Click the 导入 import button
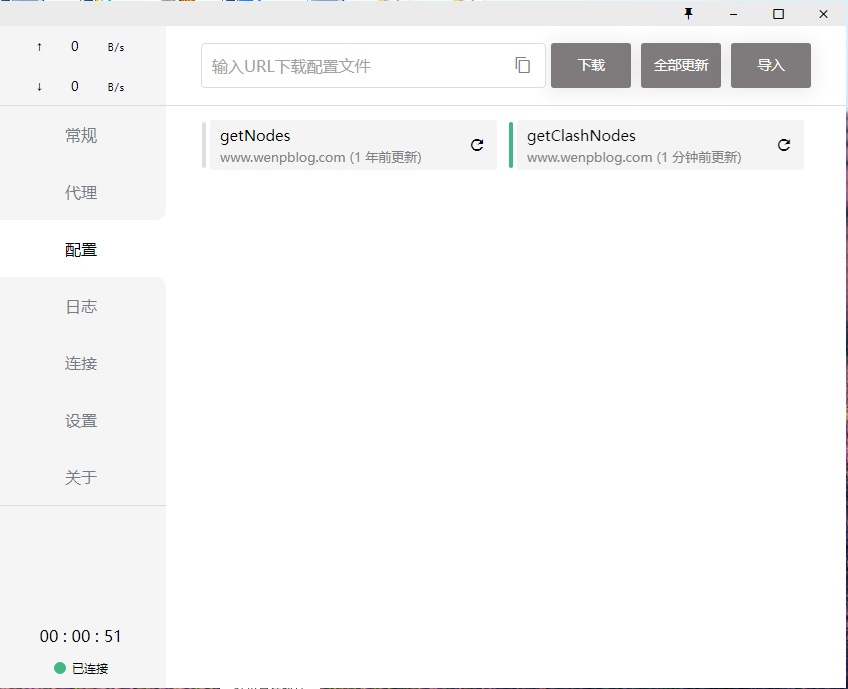The width and height of the screenshot is (848, 689). point(770,65)
